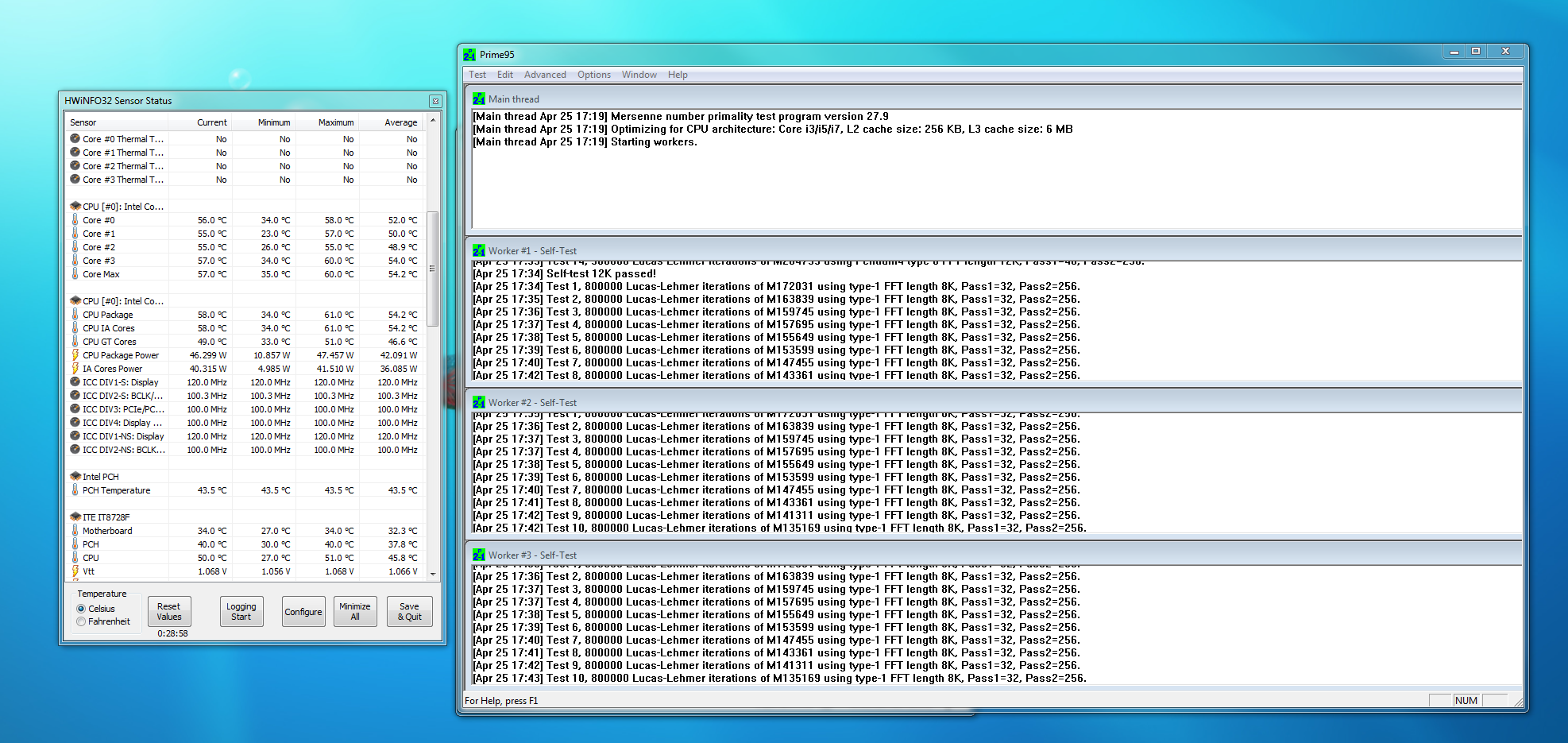
Task: Click the thermometer icon beside Motherboard sensor
Action: [x=75, y=531]
